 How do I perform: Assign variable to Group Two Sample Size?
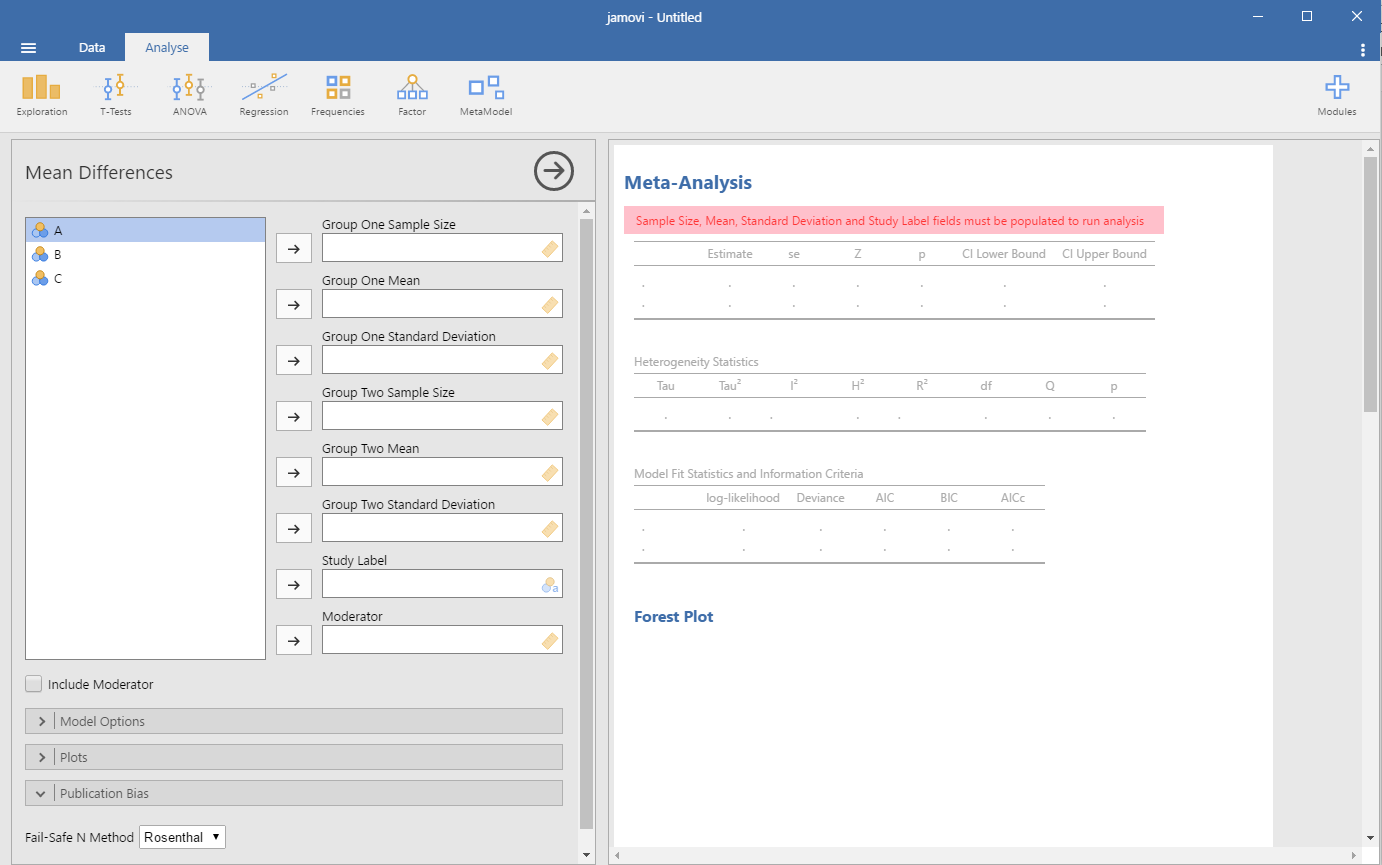(294, 416)
